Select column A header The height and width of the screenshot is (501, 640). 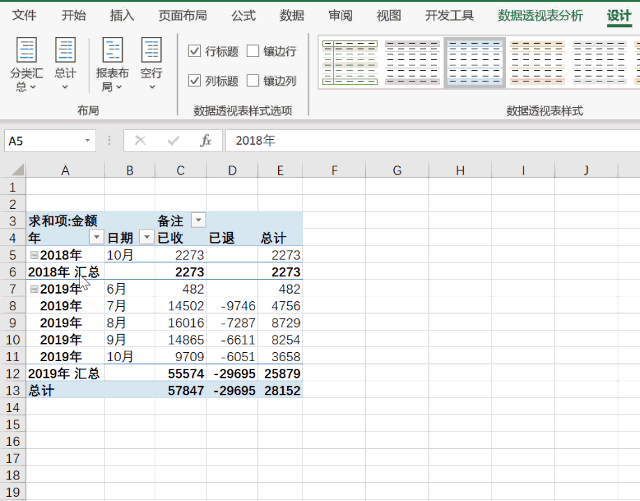(x=65, y=170)
